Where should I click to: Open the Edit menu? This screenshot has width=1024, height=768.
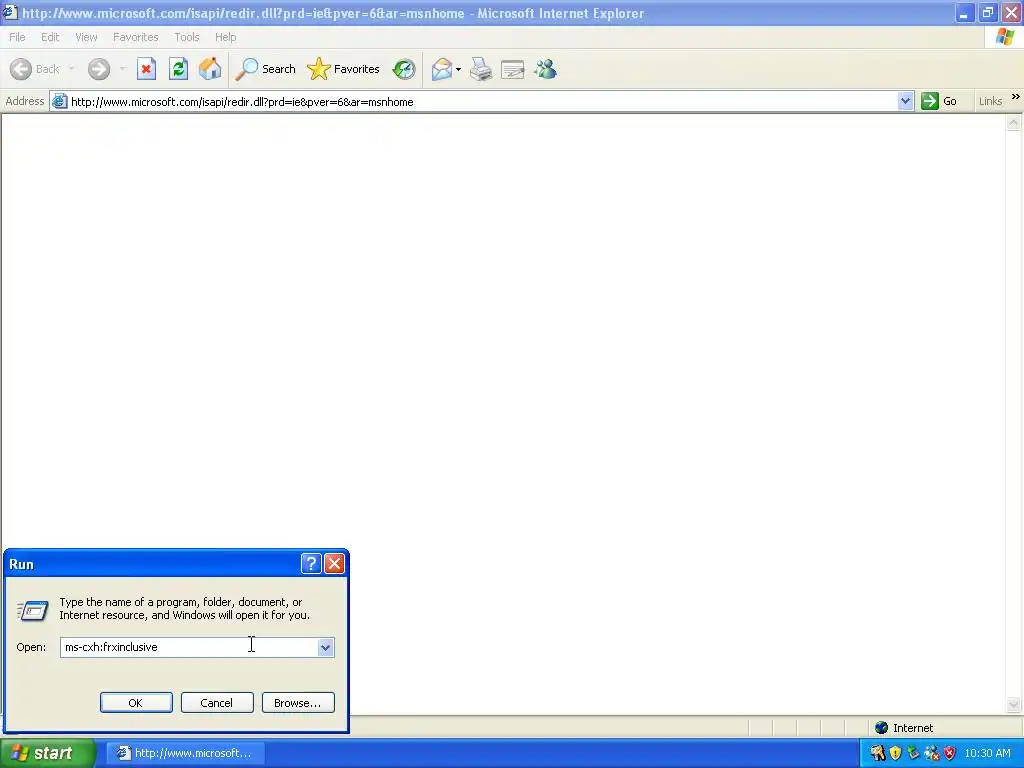(x=50, y=37)
